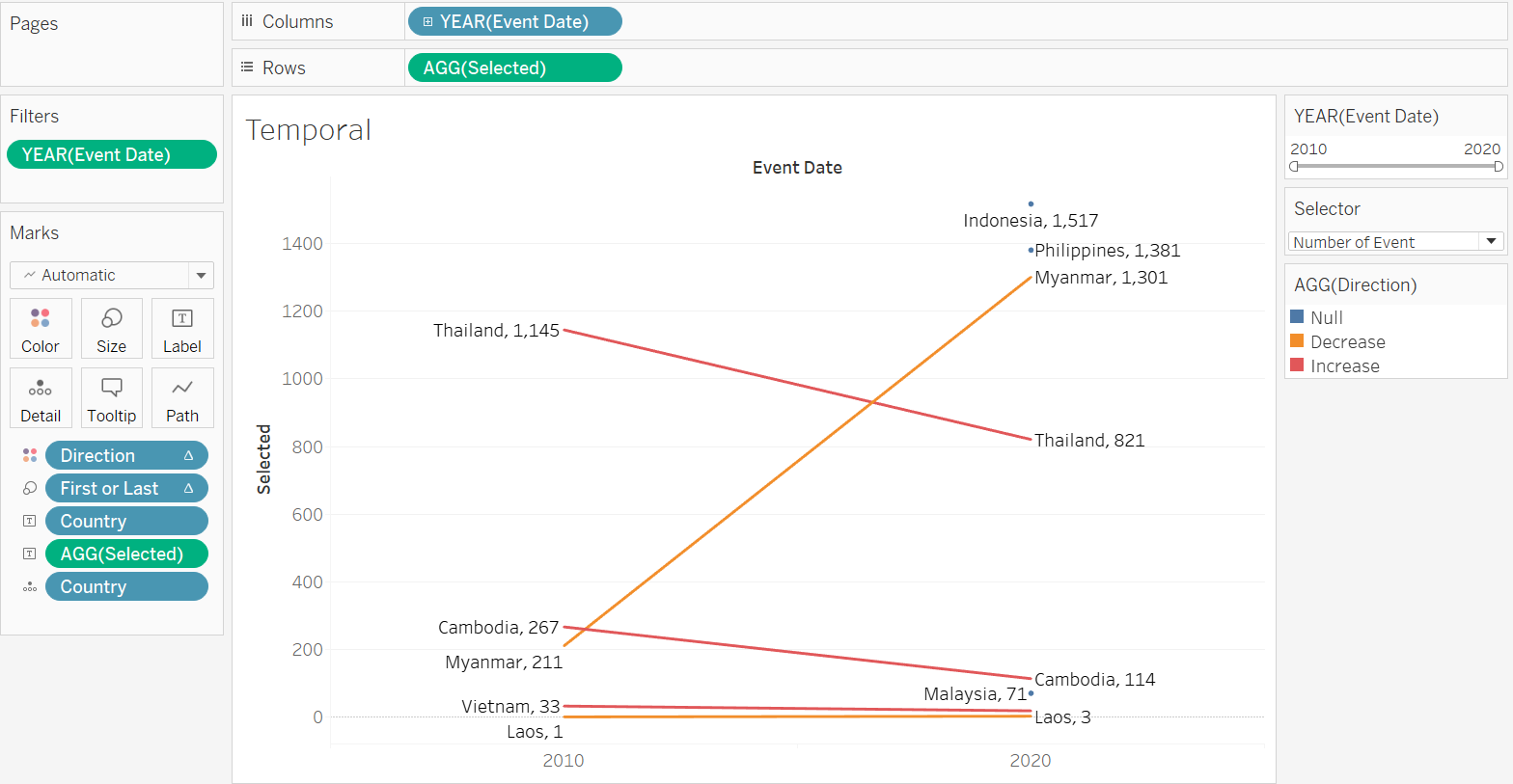Click the Tooltip marks card button
This screenshot has height=784, width=1513.
(111, 398)
